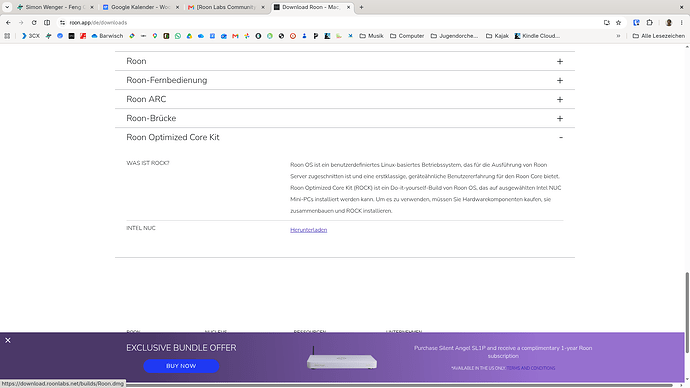Expand the Roon-Fernbedienung section

(345, 80)
